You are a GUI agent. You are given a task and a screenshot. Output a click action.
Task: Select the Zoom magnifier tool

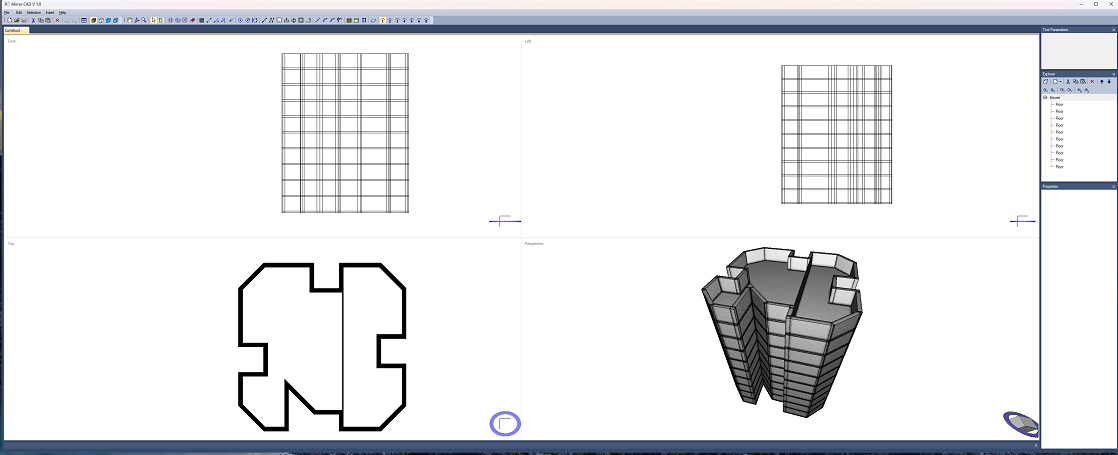144,20
